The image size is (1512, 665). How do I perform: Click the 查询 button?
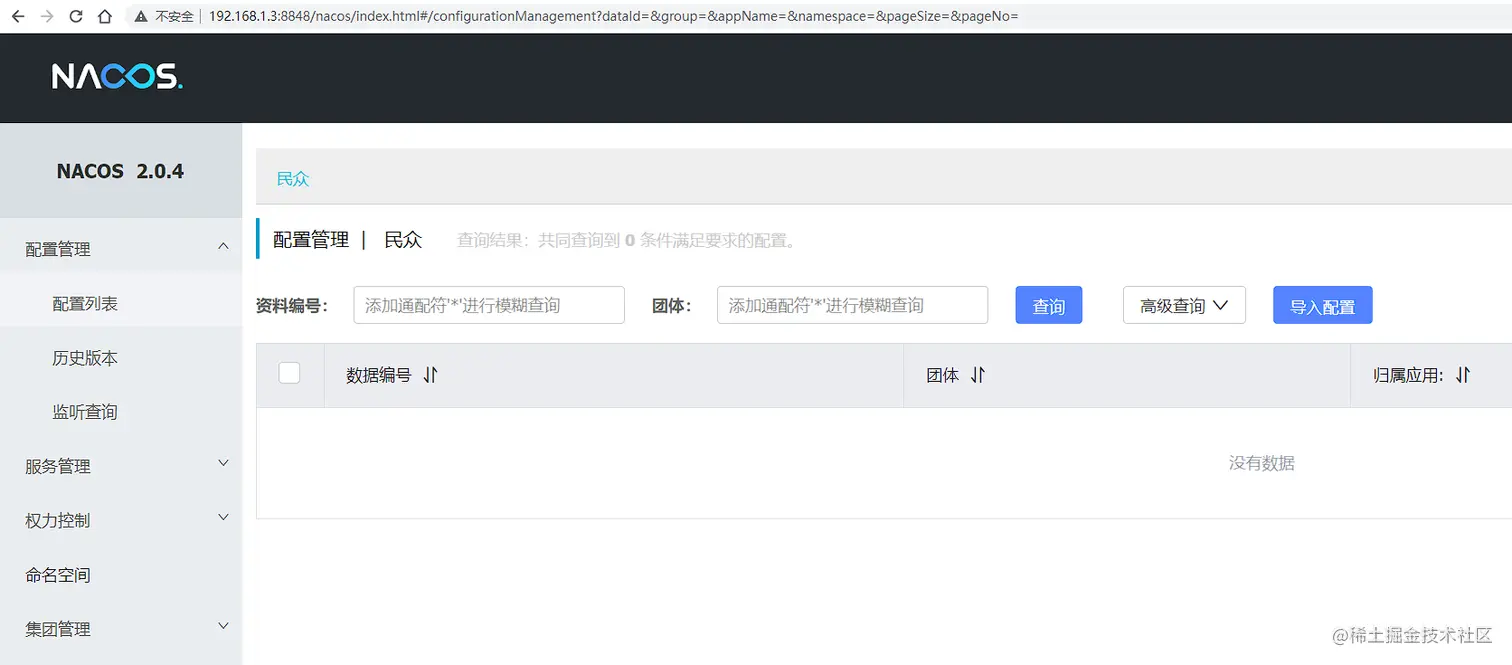click(x=1048, y=305)
